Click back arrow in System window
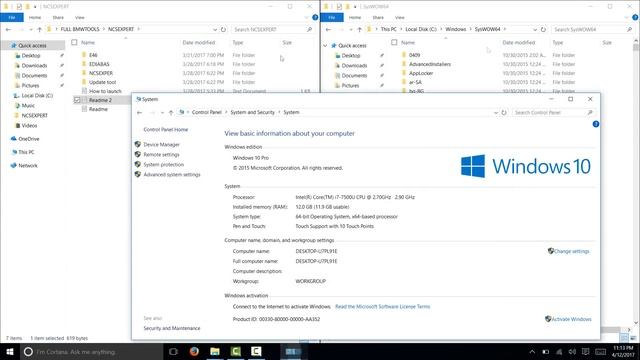The height and width of the screenshot is (360, 640). click(x=140, y=112)
